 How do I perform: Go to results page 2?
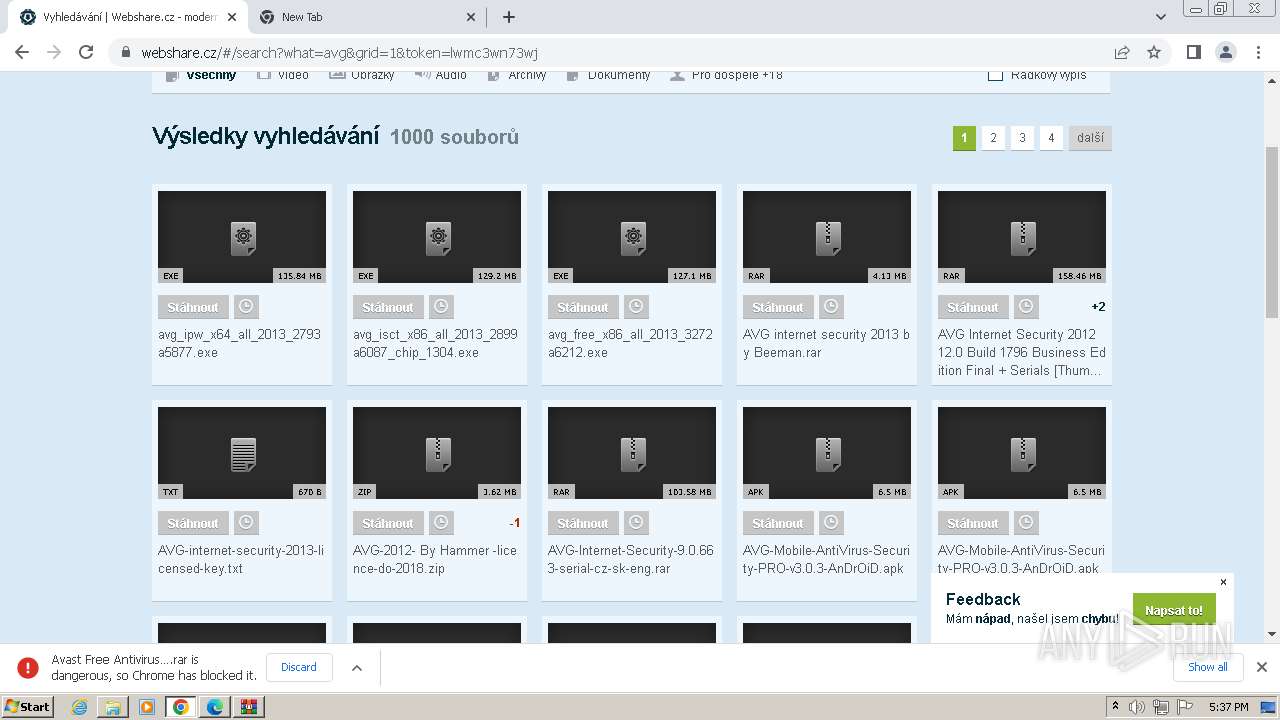coord(993,138)
